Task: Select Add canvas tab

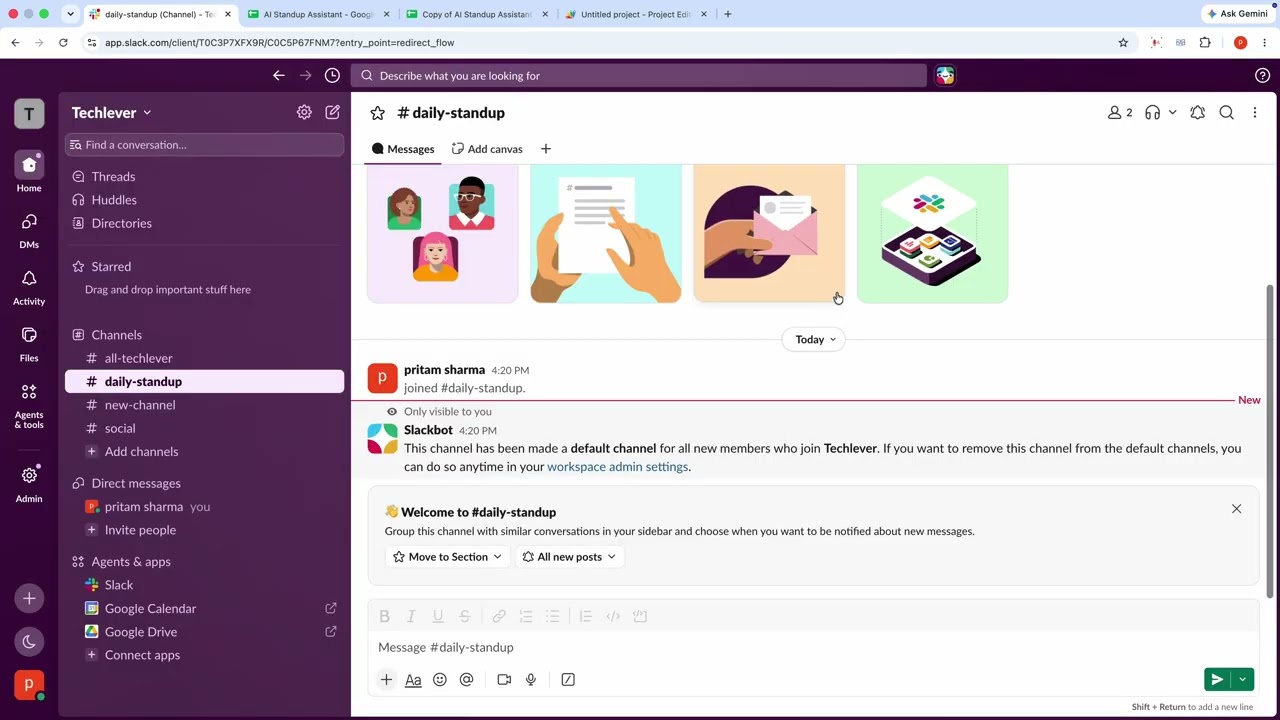Action: pyautogui.click(x=487, y=149)
